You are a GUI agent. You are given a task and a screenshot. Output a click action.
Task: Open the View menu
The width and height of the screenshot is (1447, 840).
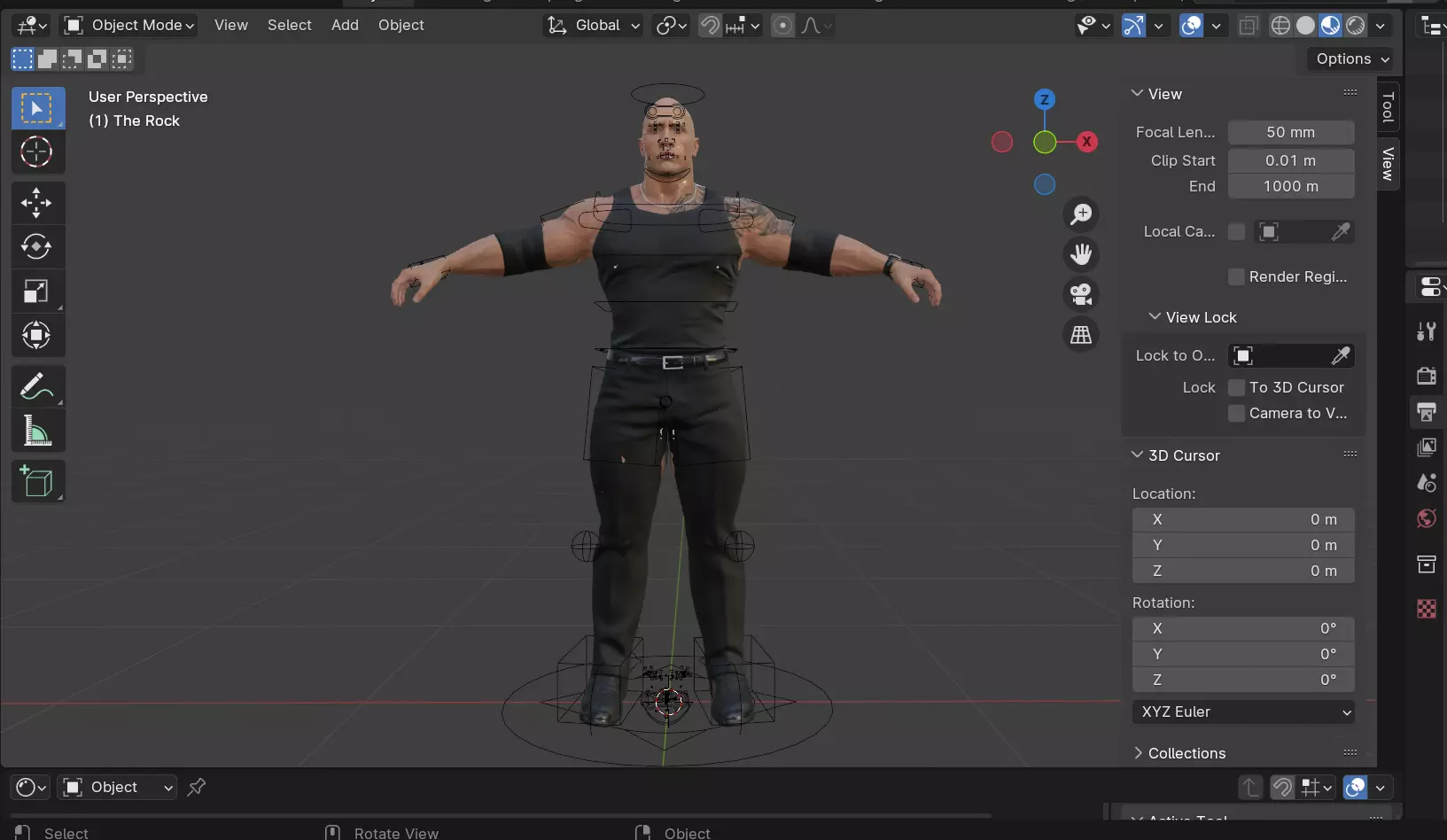pos(230,26)
